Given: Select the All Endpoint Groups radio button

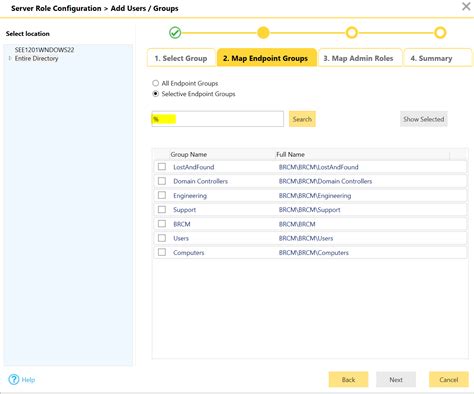Looking at the screenshot, I should click(x=155, y=83).
